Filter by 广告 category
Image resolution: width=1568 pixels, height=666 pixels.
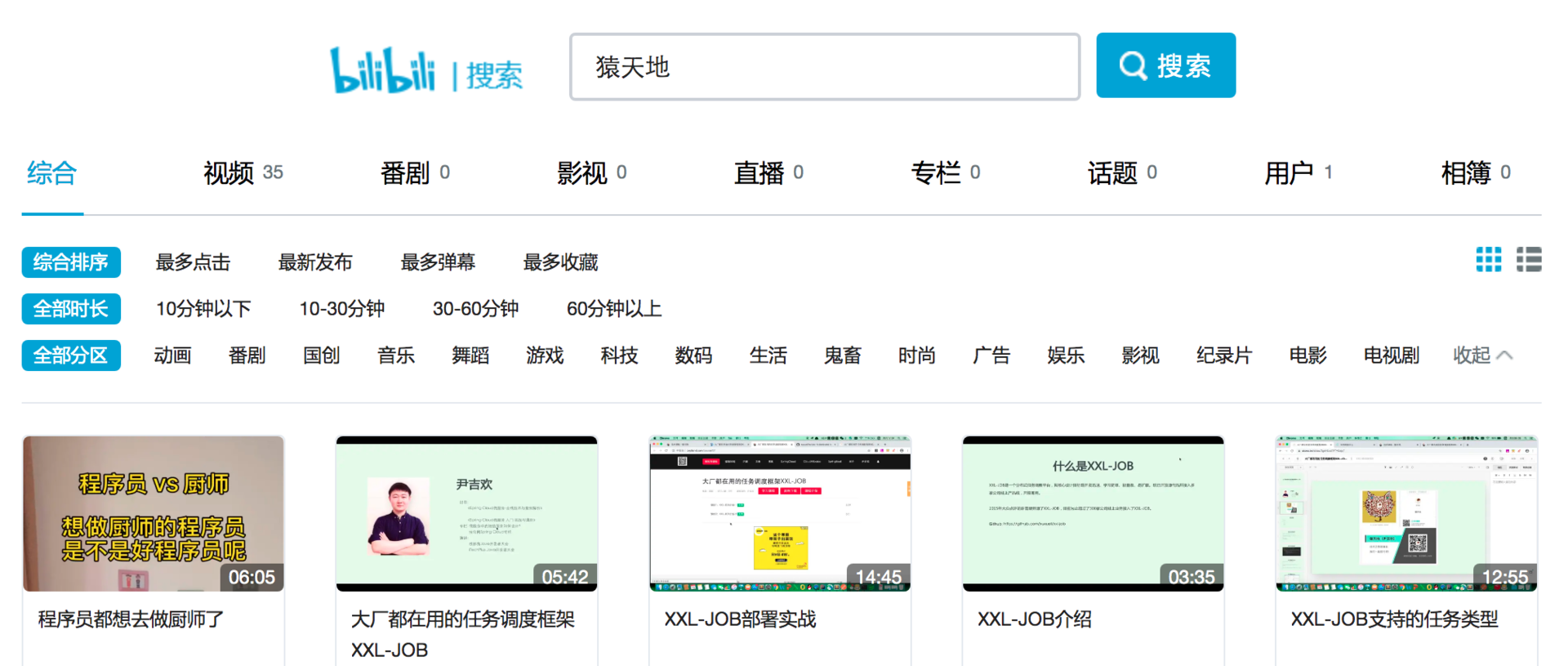pos(991,355)
